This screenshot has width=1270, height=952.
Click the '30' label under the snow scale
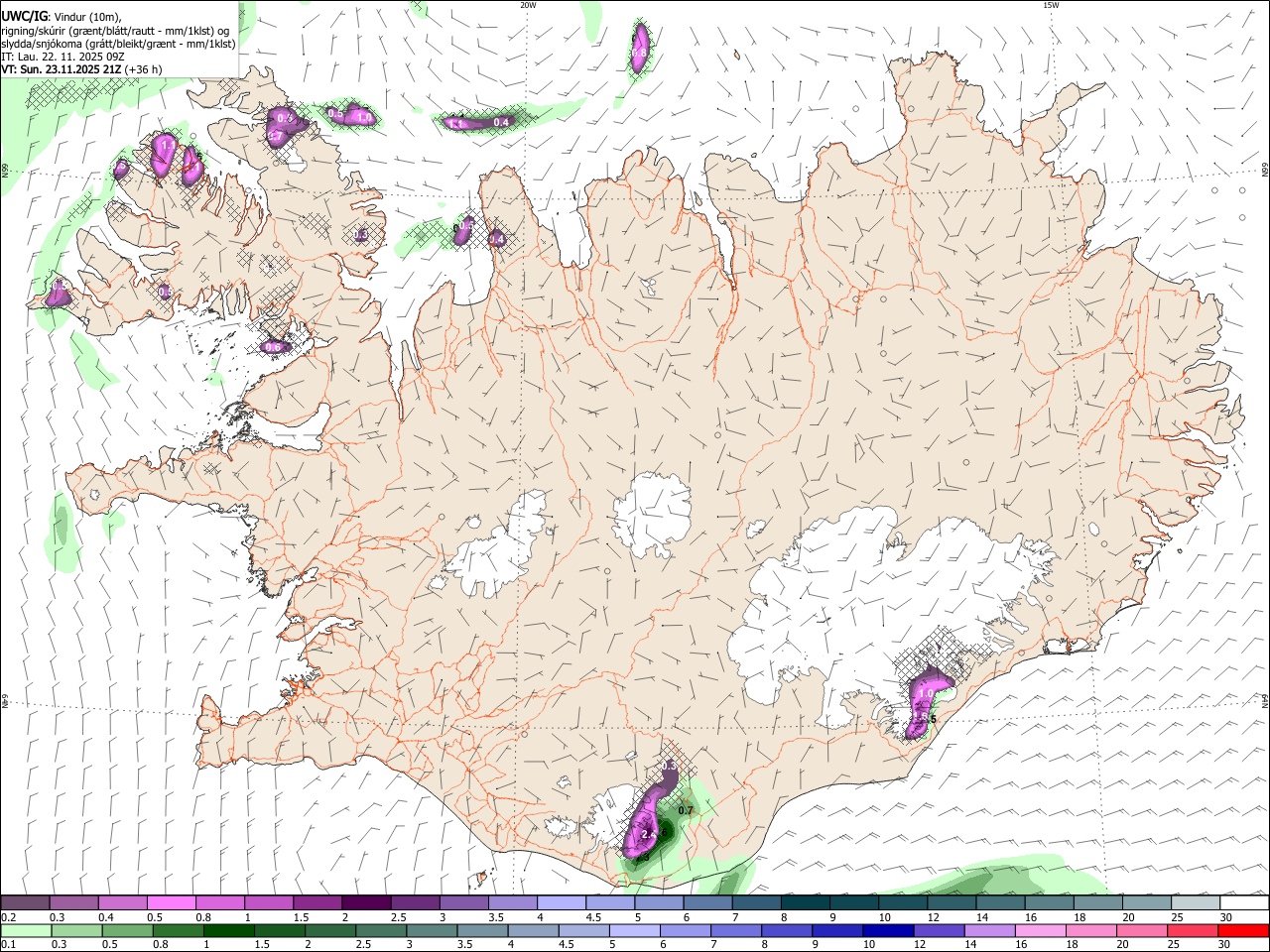pos(1226,917)
